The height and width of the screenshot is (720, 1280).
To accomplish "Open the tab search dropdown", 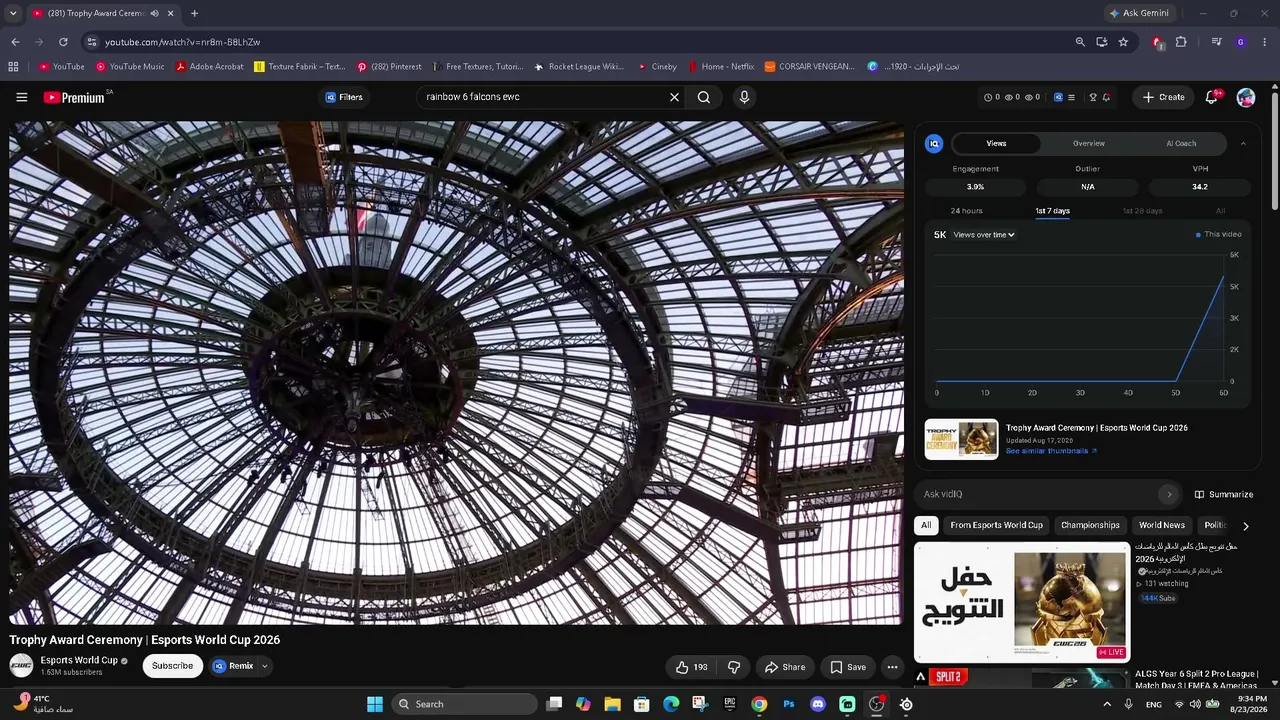I will [x=13, y=14].
